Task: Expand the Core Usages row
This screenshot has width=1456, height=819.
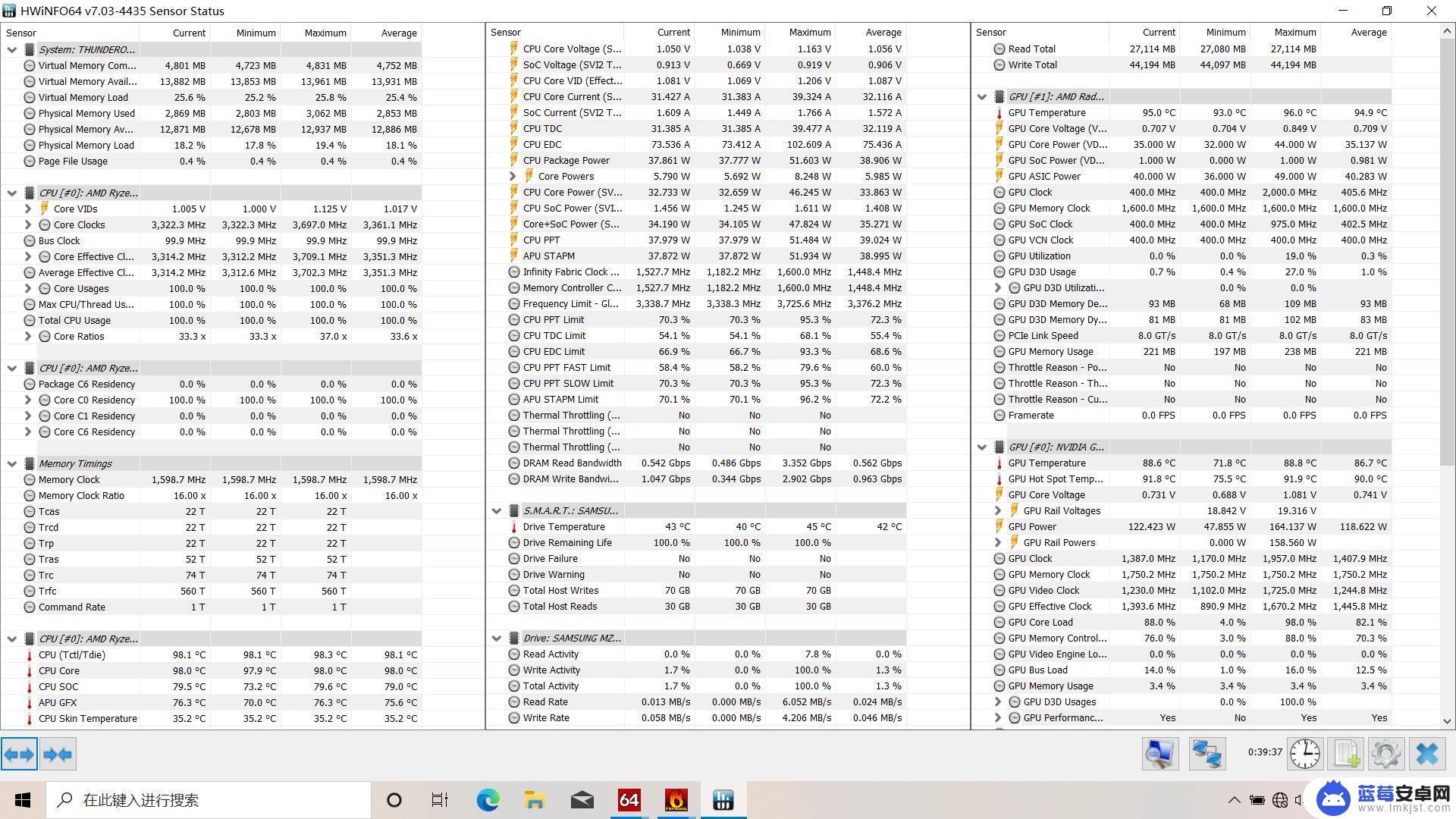Action: point(28,288)
